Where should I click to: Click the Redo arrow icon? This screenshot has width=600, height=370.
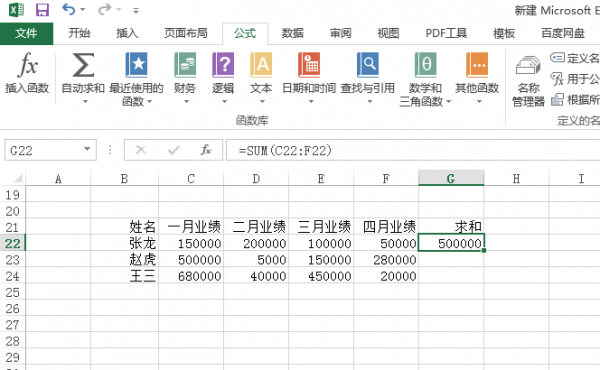pyautogui.click(x=104, y=9)
